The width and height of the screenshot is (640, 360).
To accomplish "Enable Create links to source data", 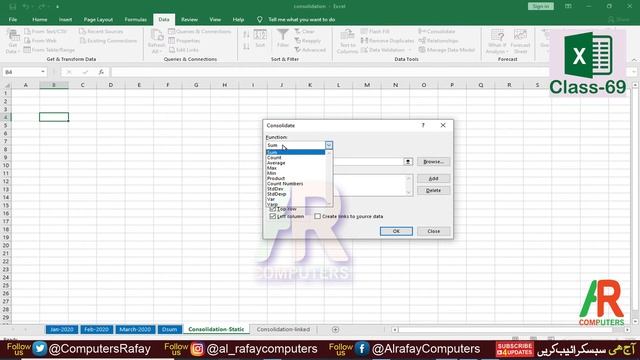I will (317, 216).
